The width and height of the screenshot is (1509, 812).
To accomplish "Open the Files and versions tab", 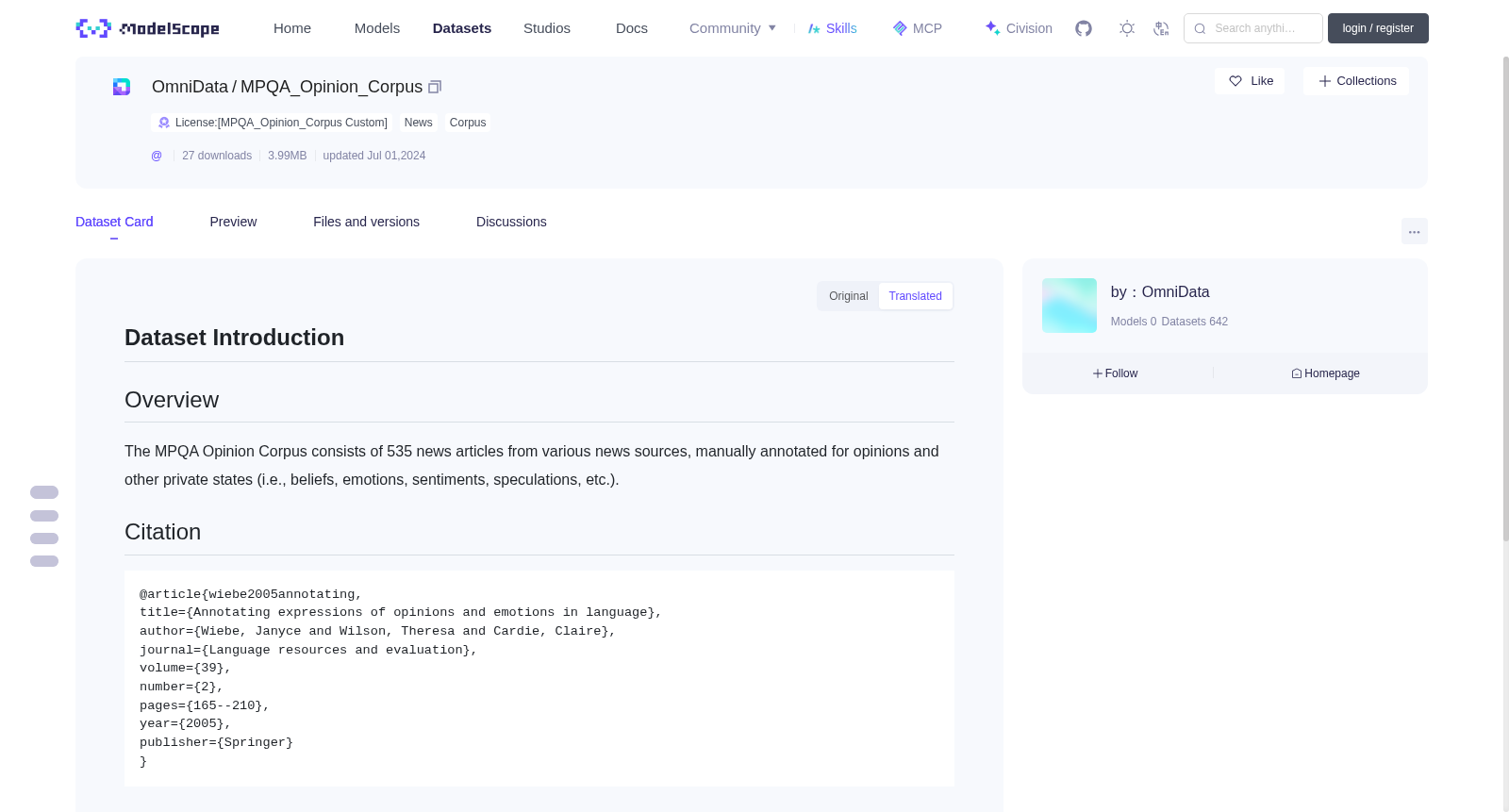I will 366,222.
